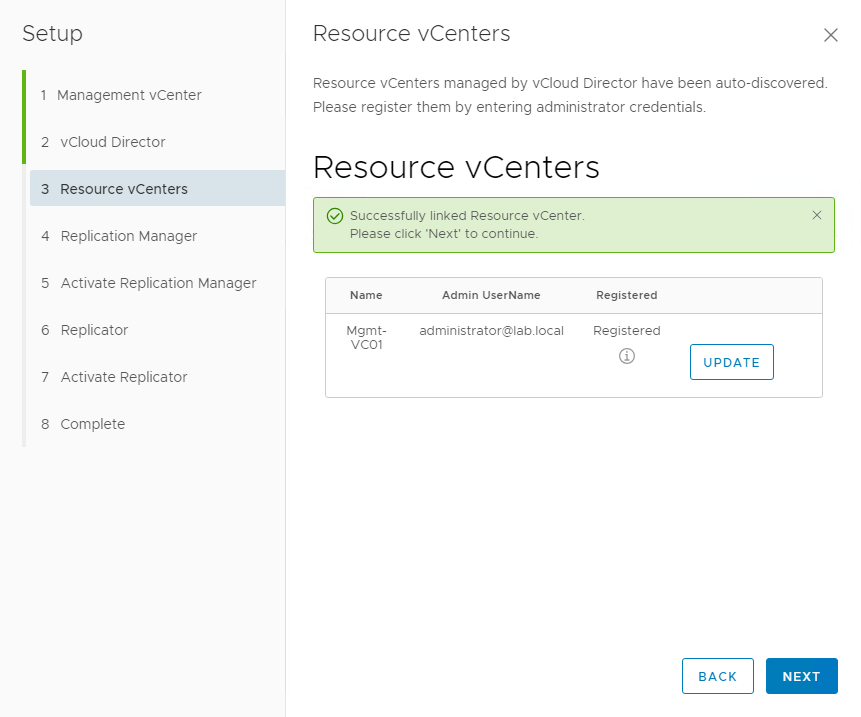Select the Mgmt-VC01 name cell

(x=366, y=338)
